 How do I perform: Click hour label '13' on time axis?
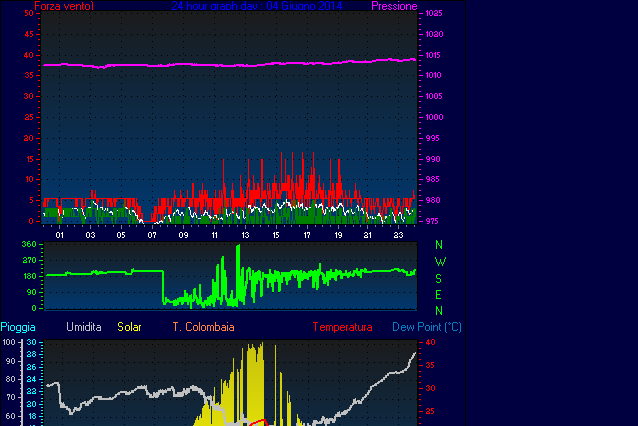(245, 235)
